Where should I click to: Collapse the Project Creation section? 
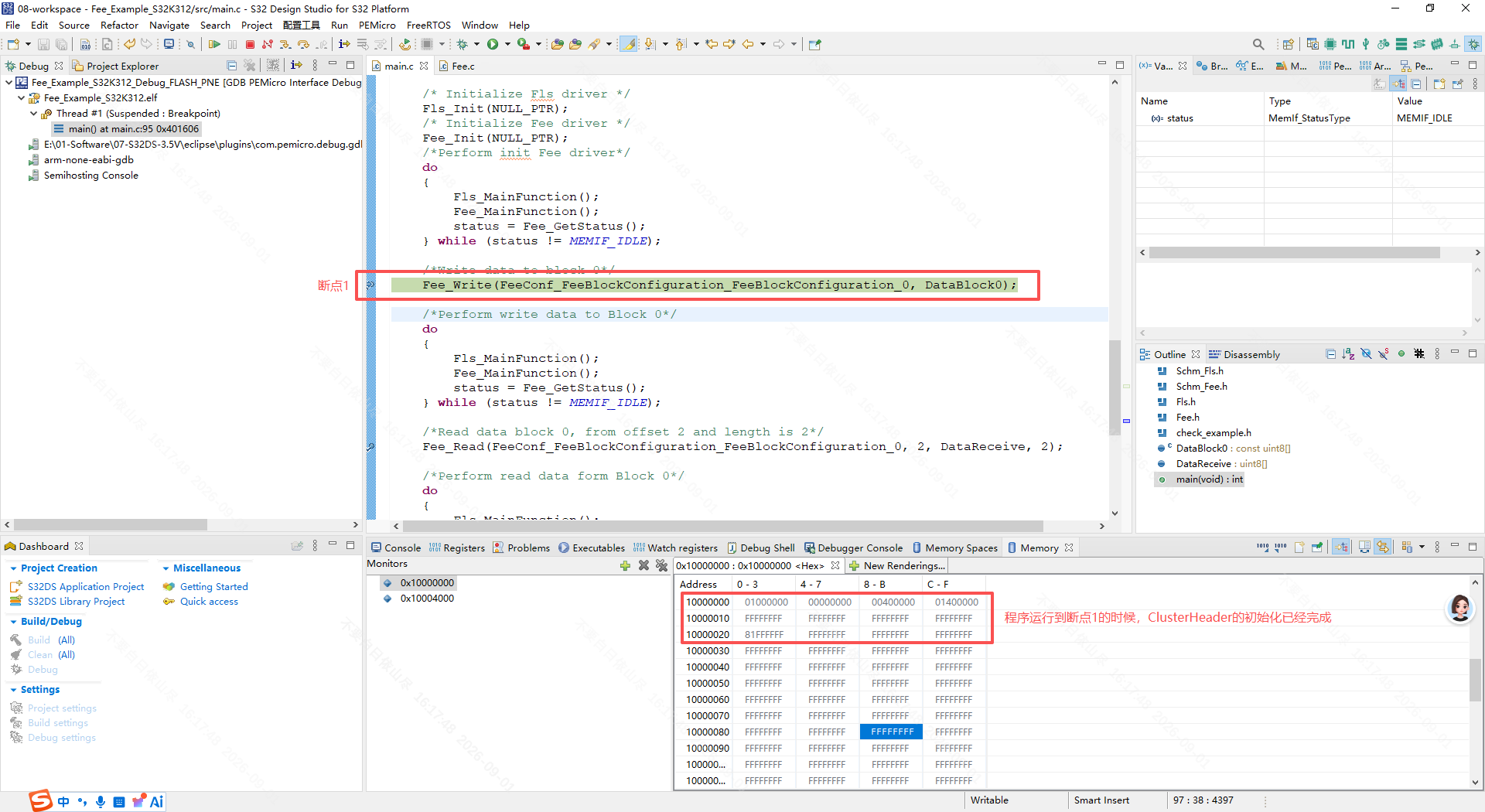point(13,568)
